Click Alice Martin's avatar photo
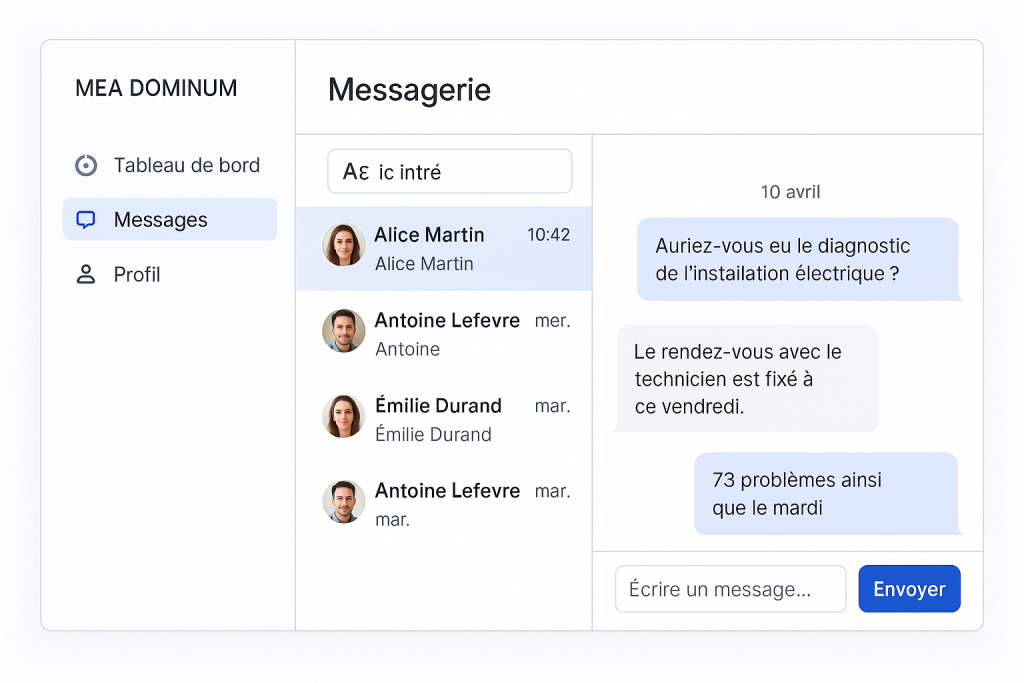The image size is (1024, 683). tap(343, 245)
